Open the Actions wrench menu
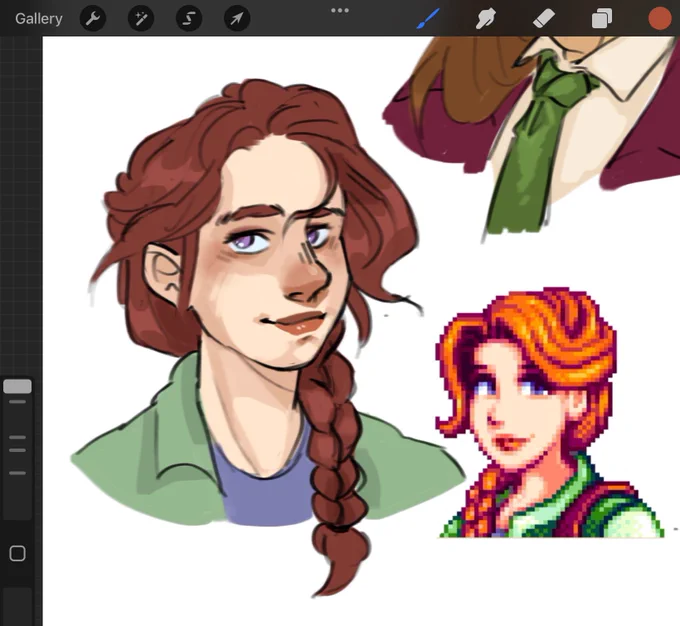 93,19
